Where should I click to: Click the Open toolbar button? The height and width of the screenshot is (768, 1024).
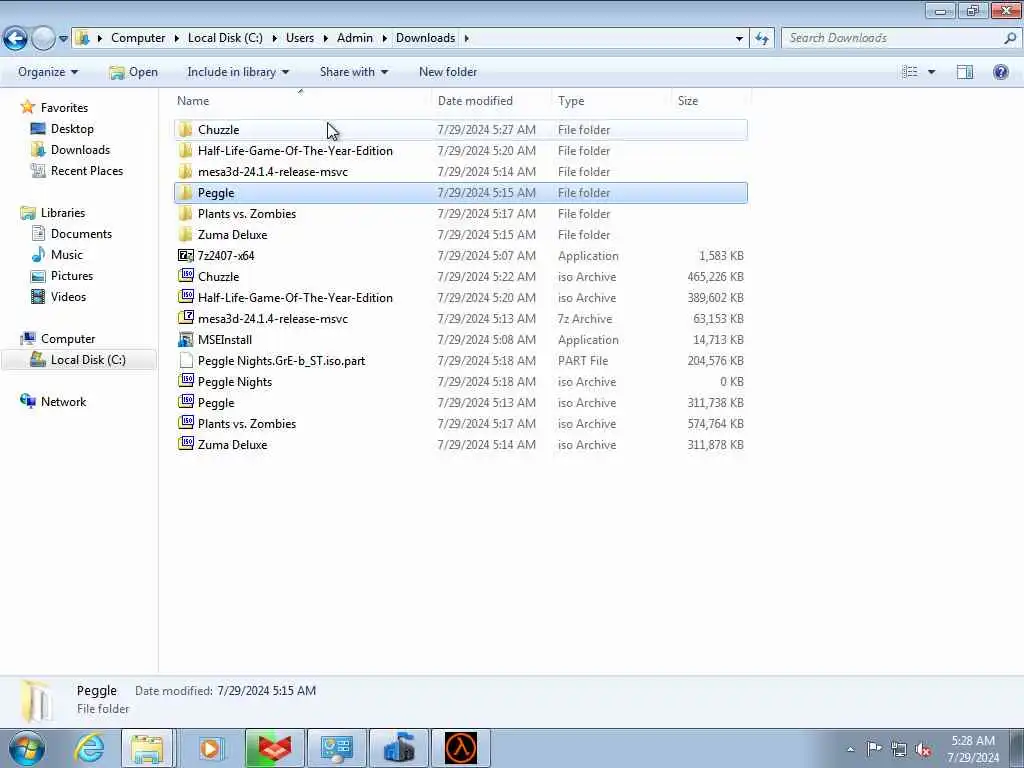133,72
